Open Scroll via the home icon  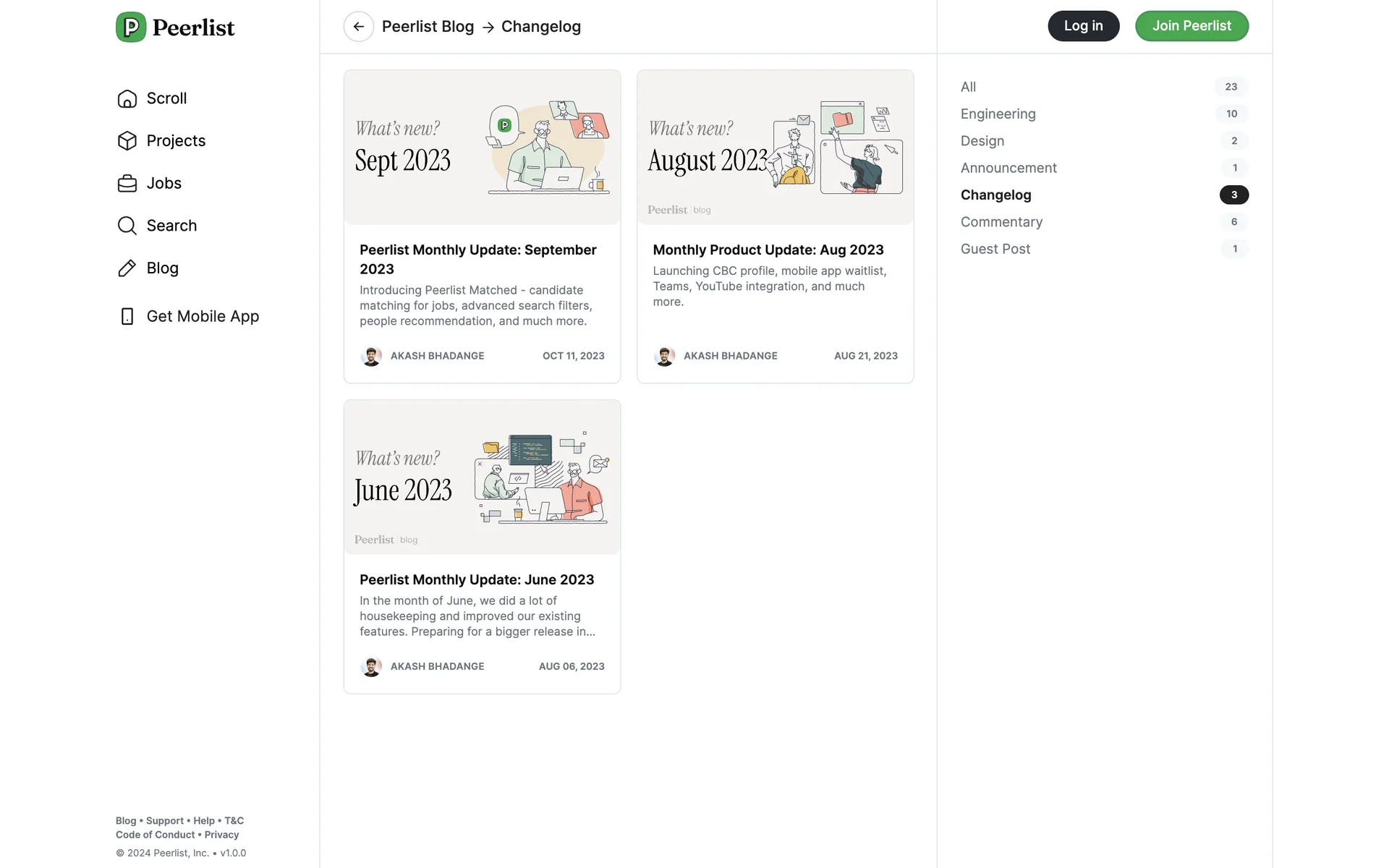point(127,98)
